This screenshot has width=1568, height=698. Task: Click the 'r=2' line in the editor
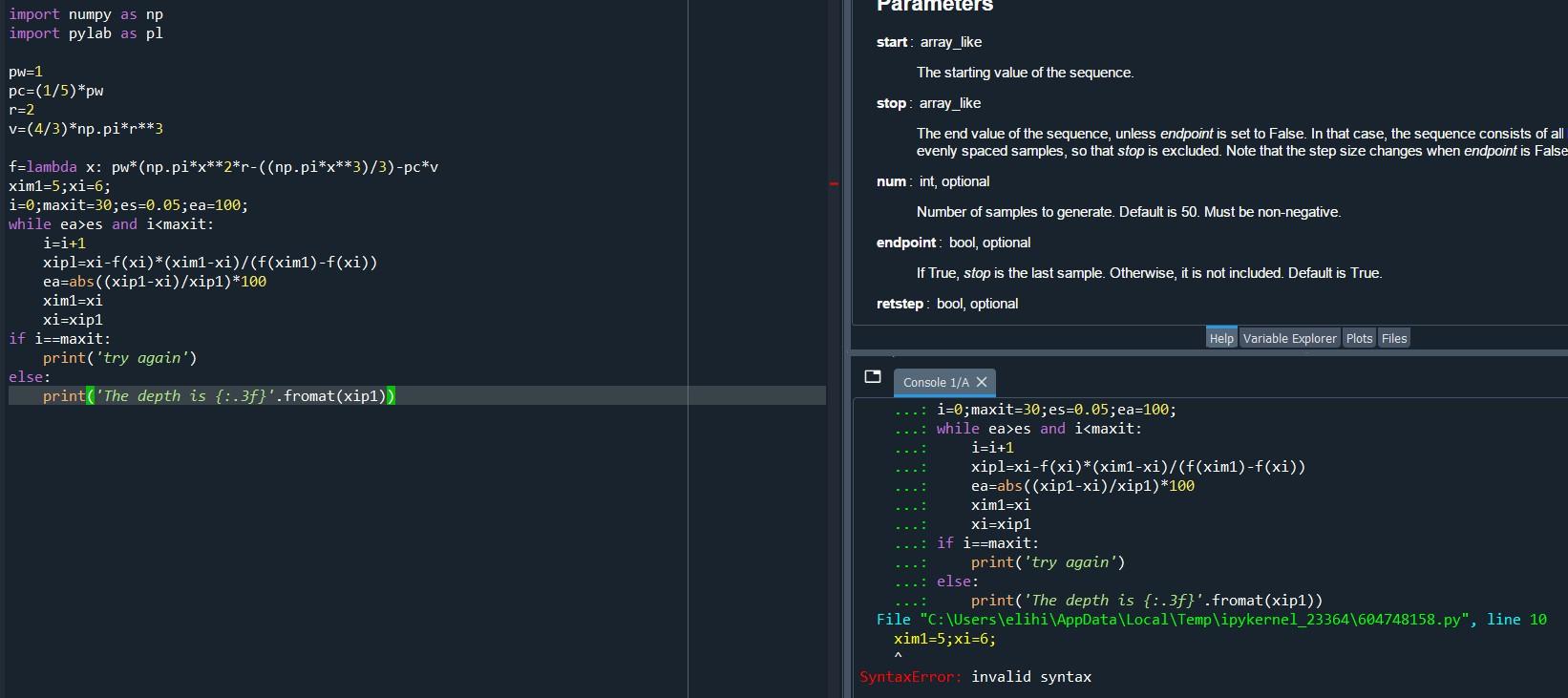22,110
